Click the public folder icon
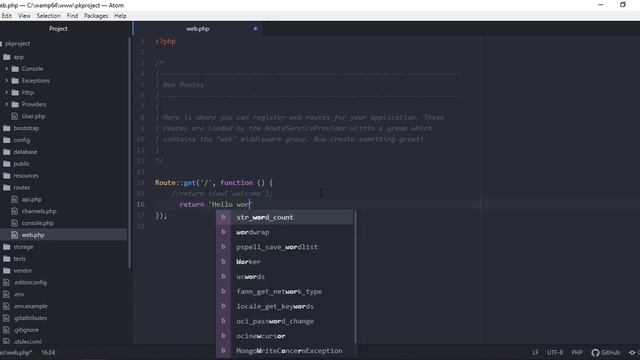Viewport: 640px width, 360px height. pyautogui.click(x=7, y=164)
